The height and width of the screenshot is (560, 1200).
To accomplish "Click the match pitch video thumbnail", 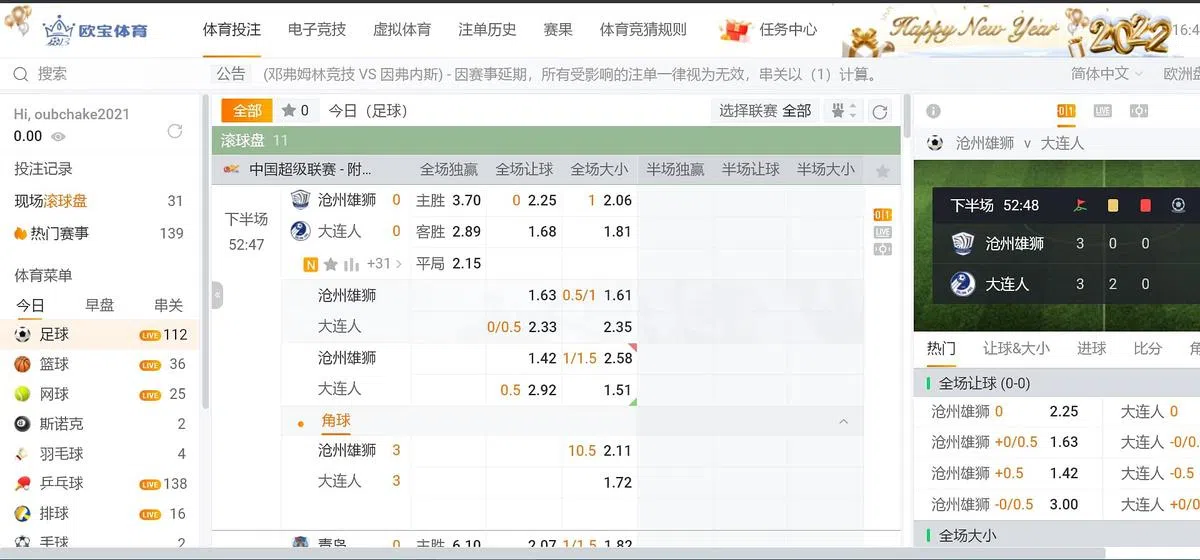I will [1057, 246].
